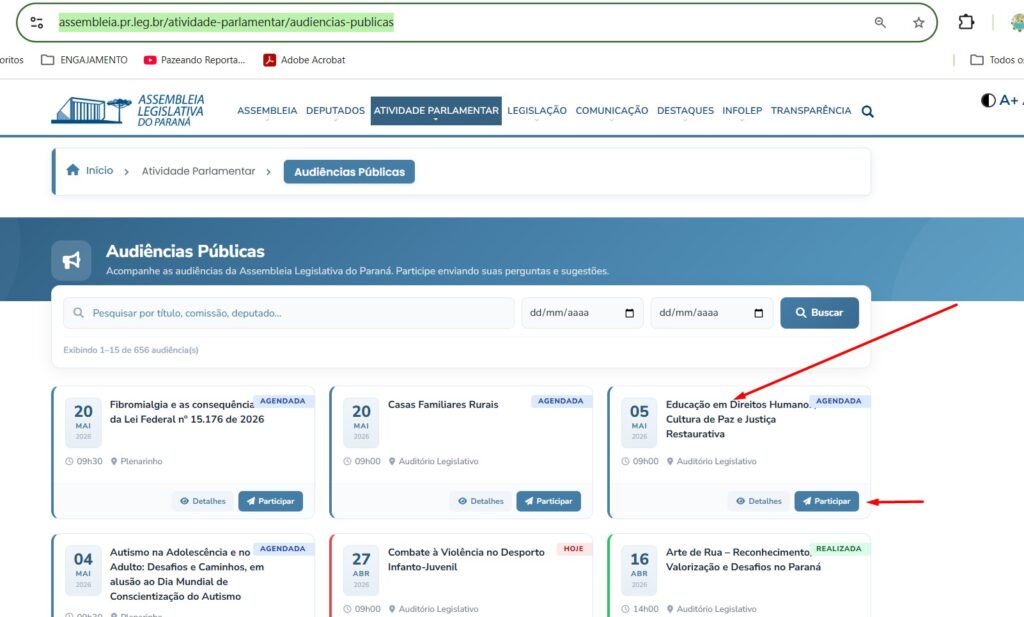Image resolution: width=1024 pixels, height=617 pixels.
Task: Toggle the high contrast icon
Action: click(x=988, y=100)
